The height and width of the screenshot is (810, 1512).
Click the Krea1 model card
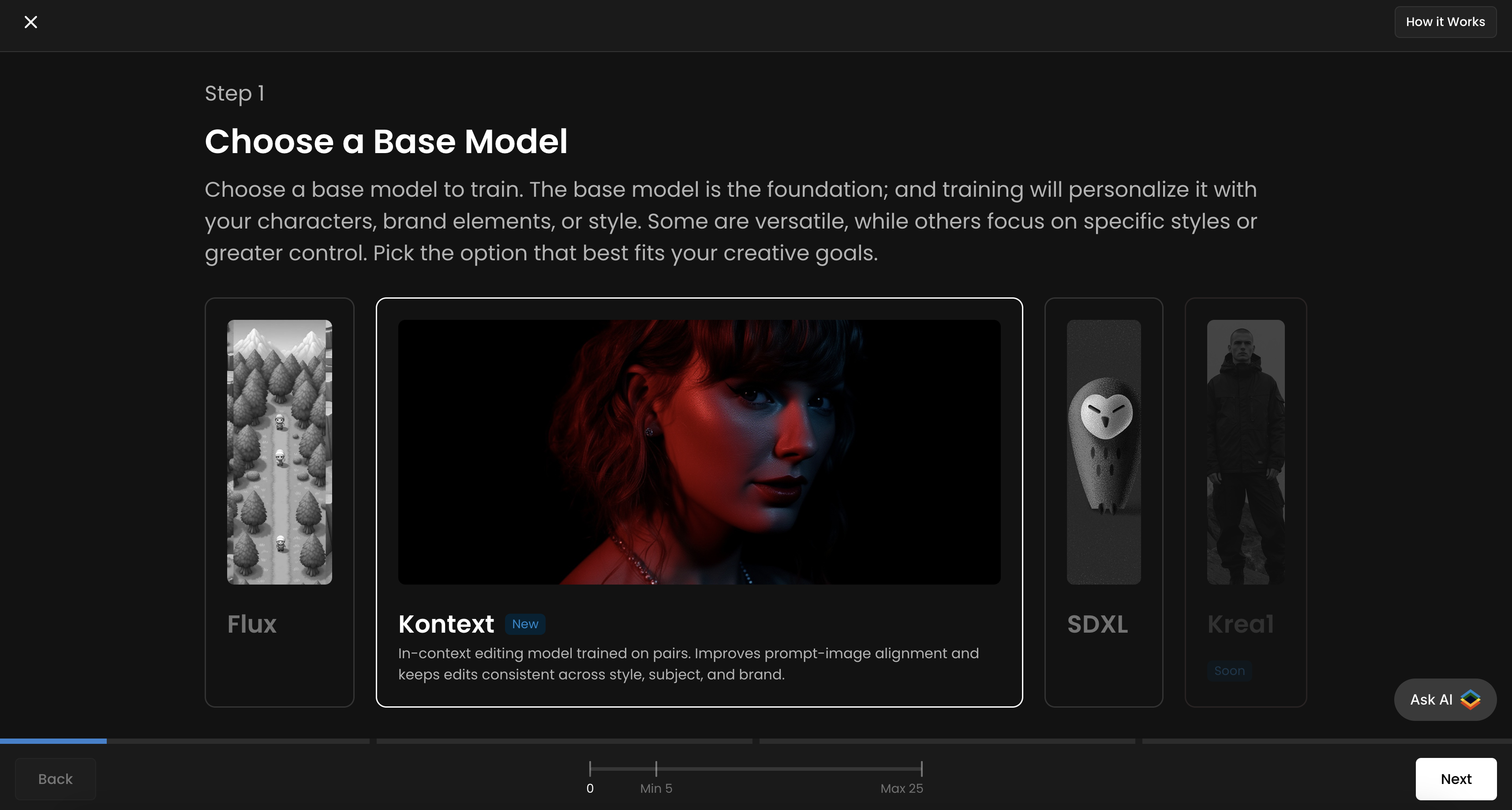pyautogui.click(x=1240, y=624)
